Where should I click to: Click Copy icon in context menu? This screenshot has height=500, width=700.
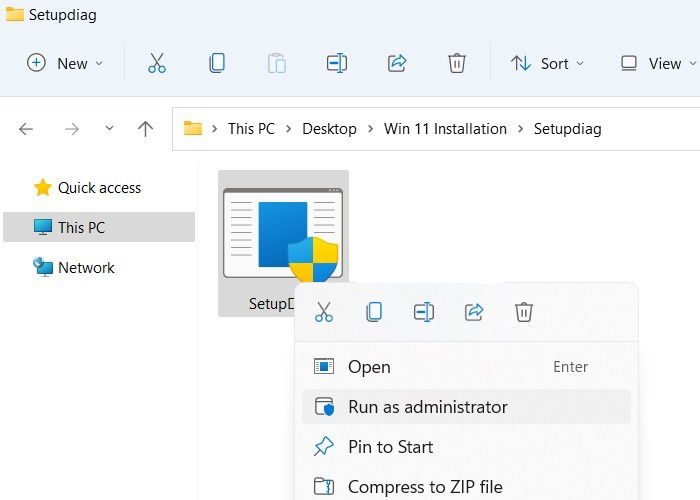[x=374, y=312]
